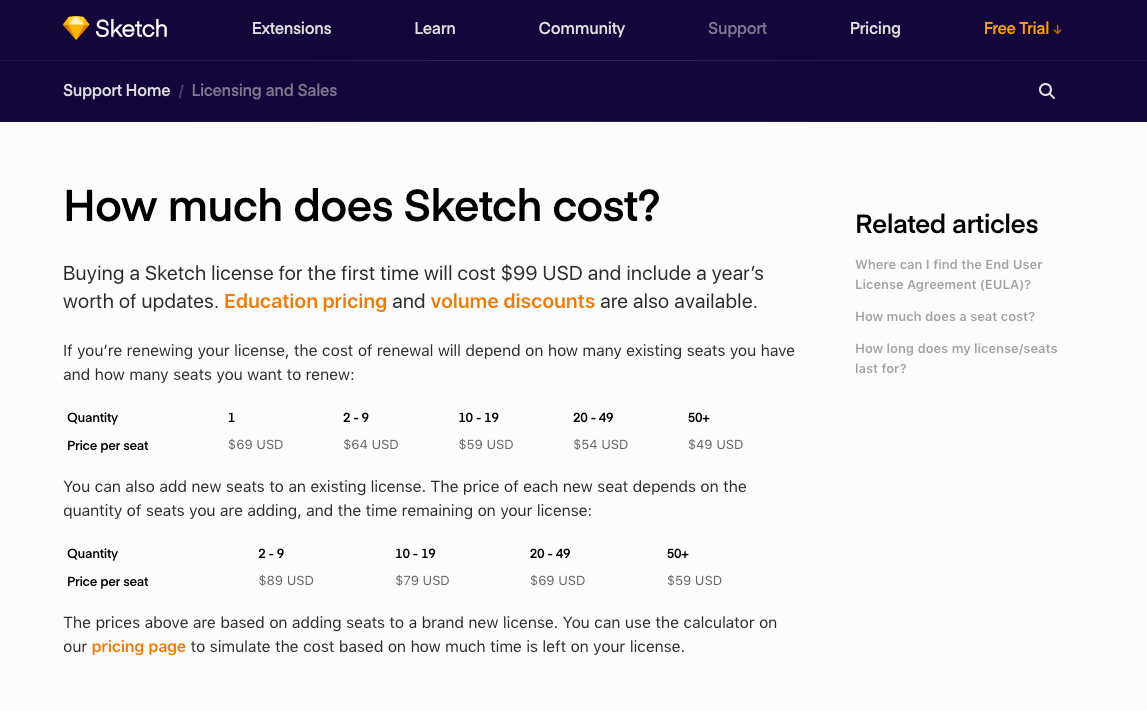Select the $49 USD renewal price cell
Image resolution: width=1147 pixels, height=711 pixels.
pos(715,445)
